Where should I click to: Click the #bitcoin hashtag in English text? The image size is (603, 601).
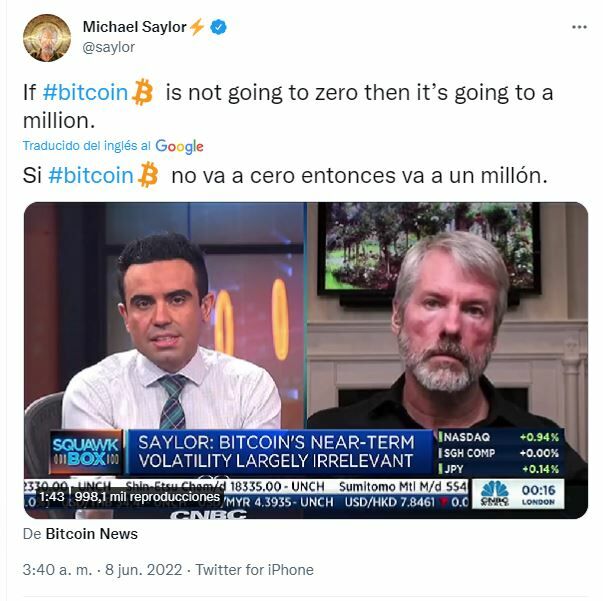(85, 93)
